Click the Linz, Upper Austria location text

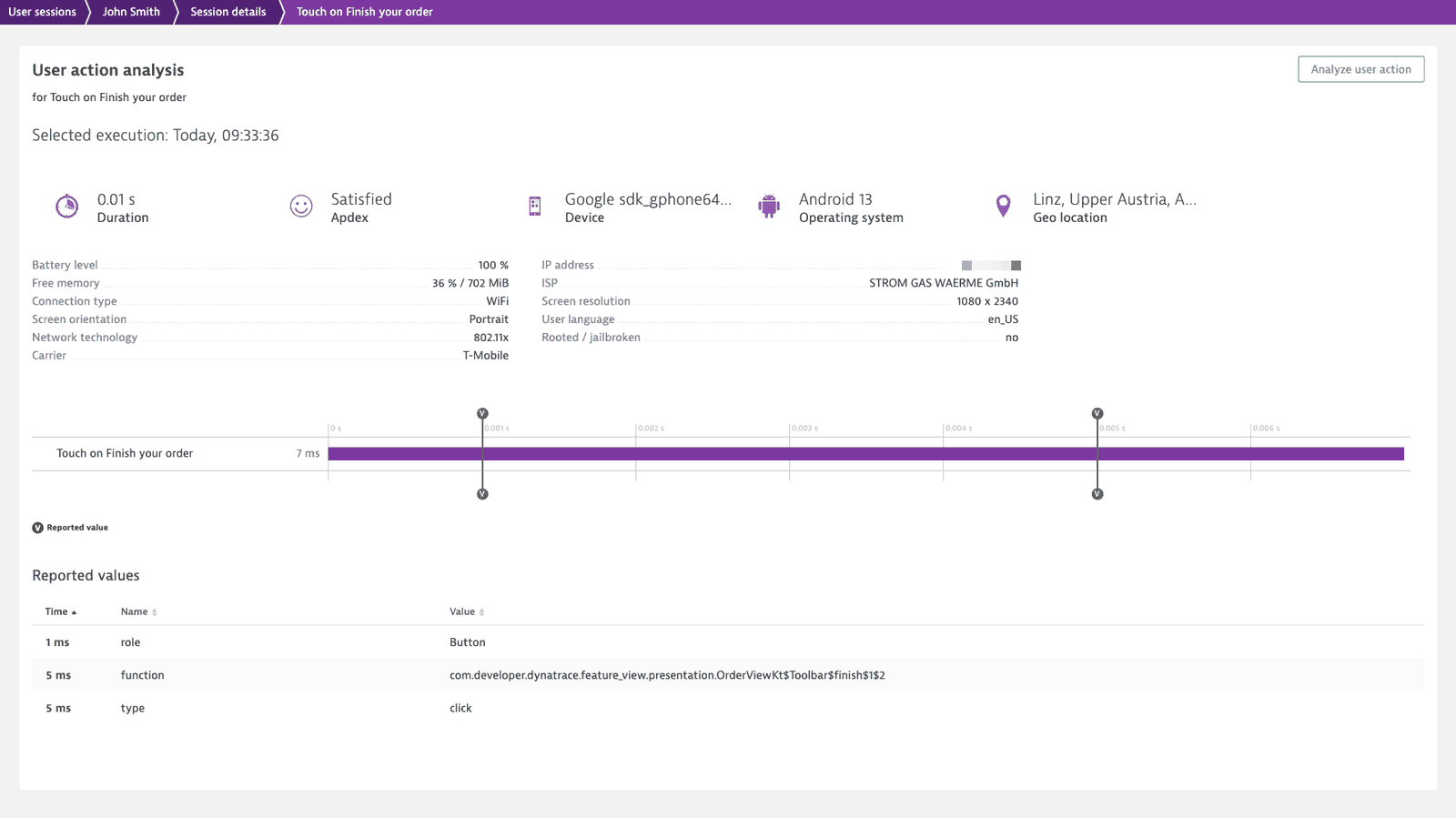point(1115,199)
